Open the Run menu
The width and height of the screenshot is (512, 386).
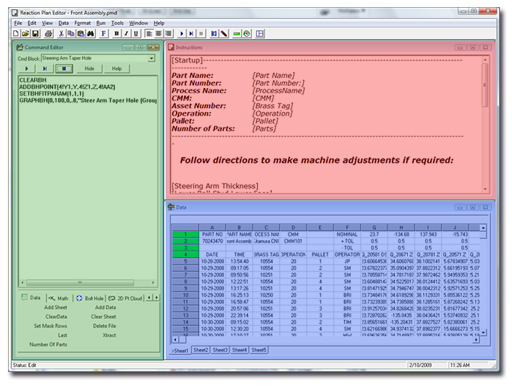point(101,23)
